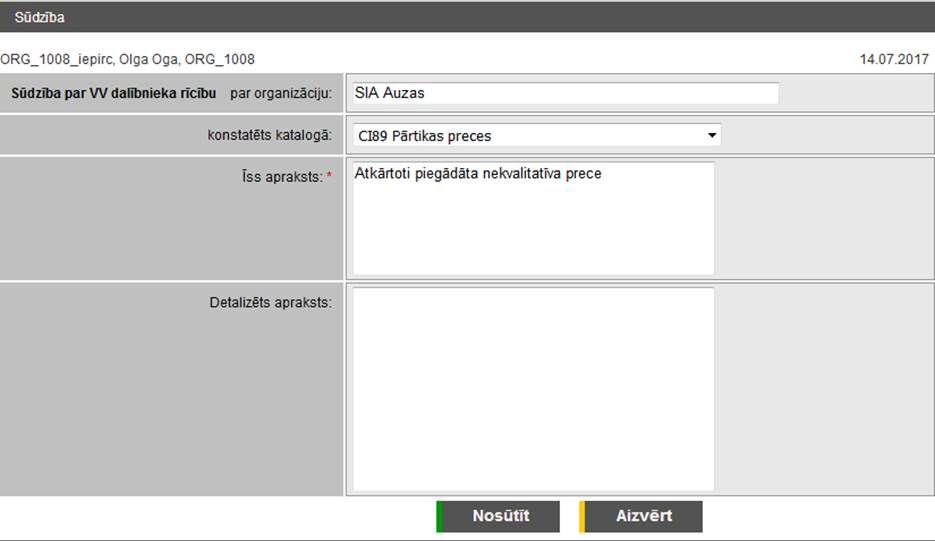The height and width of the screenshot is (541, 935).
Task: Click the green stripe on the Nosūtīt button
Action: (439, 516)
